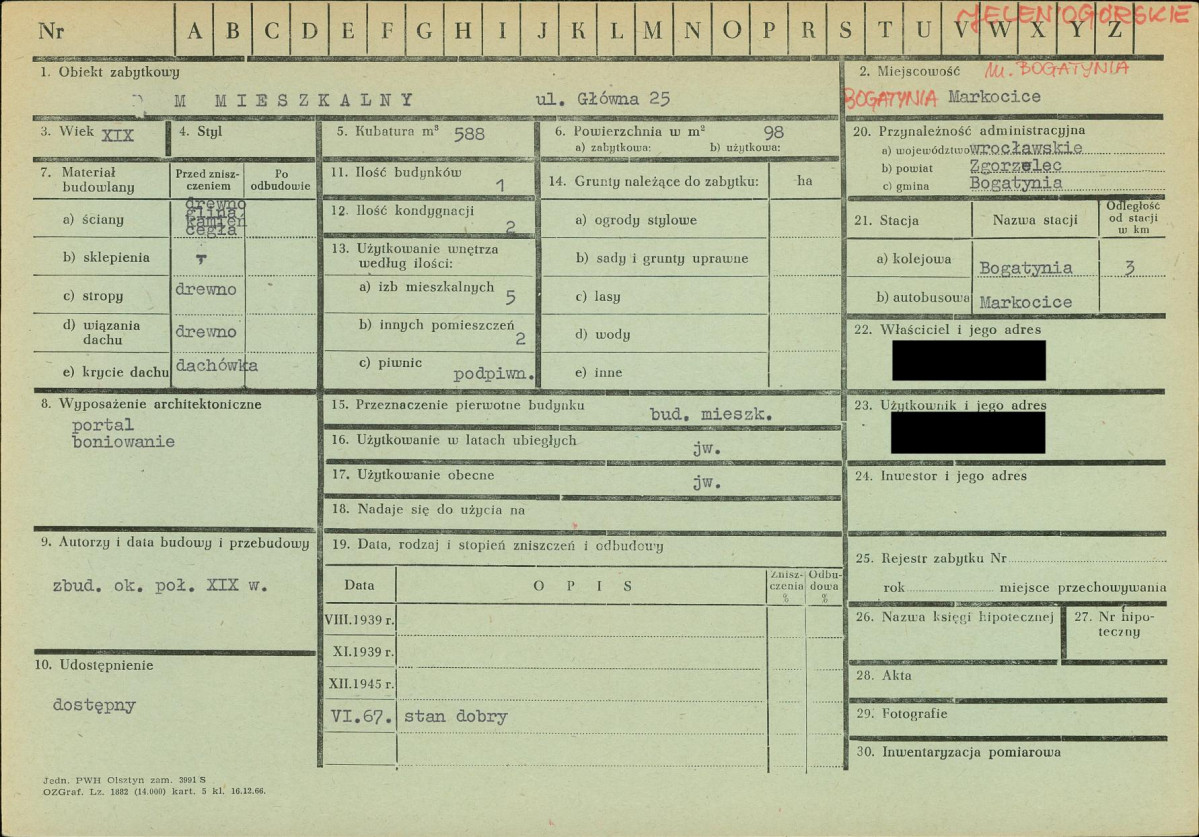1199x837 pixels.
Task: Click the Bogatynia railway station name
Action: coord(1025,268)
